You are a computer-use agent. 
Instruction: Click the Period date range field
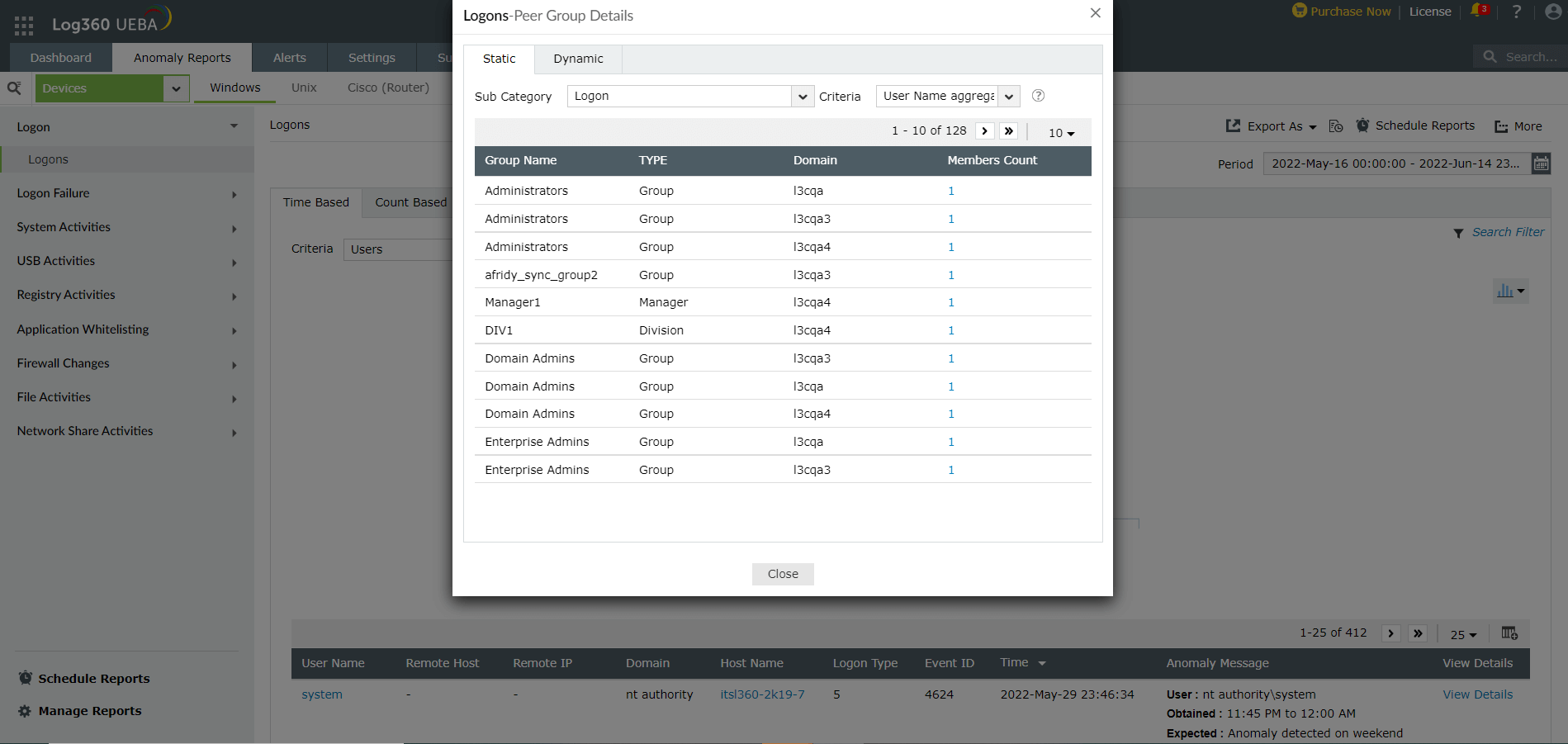pyautogui.click(x=1395, y=163)
